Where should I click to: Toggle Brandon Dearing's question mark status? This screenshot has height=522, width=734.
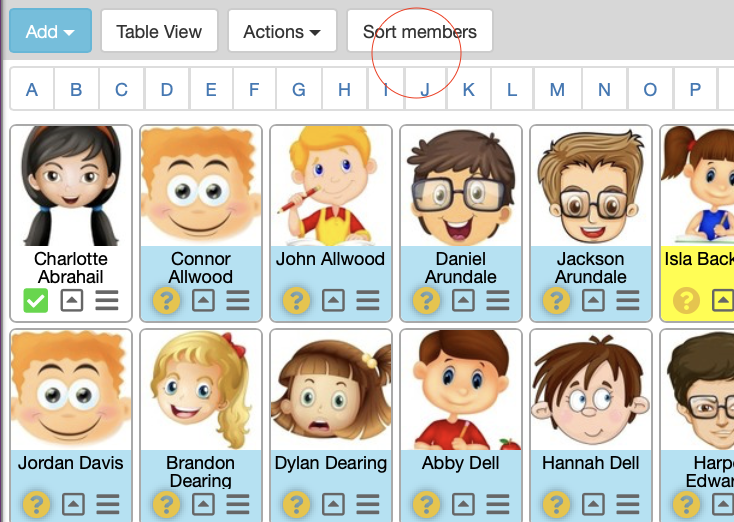point(166,505)
